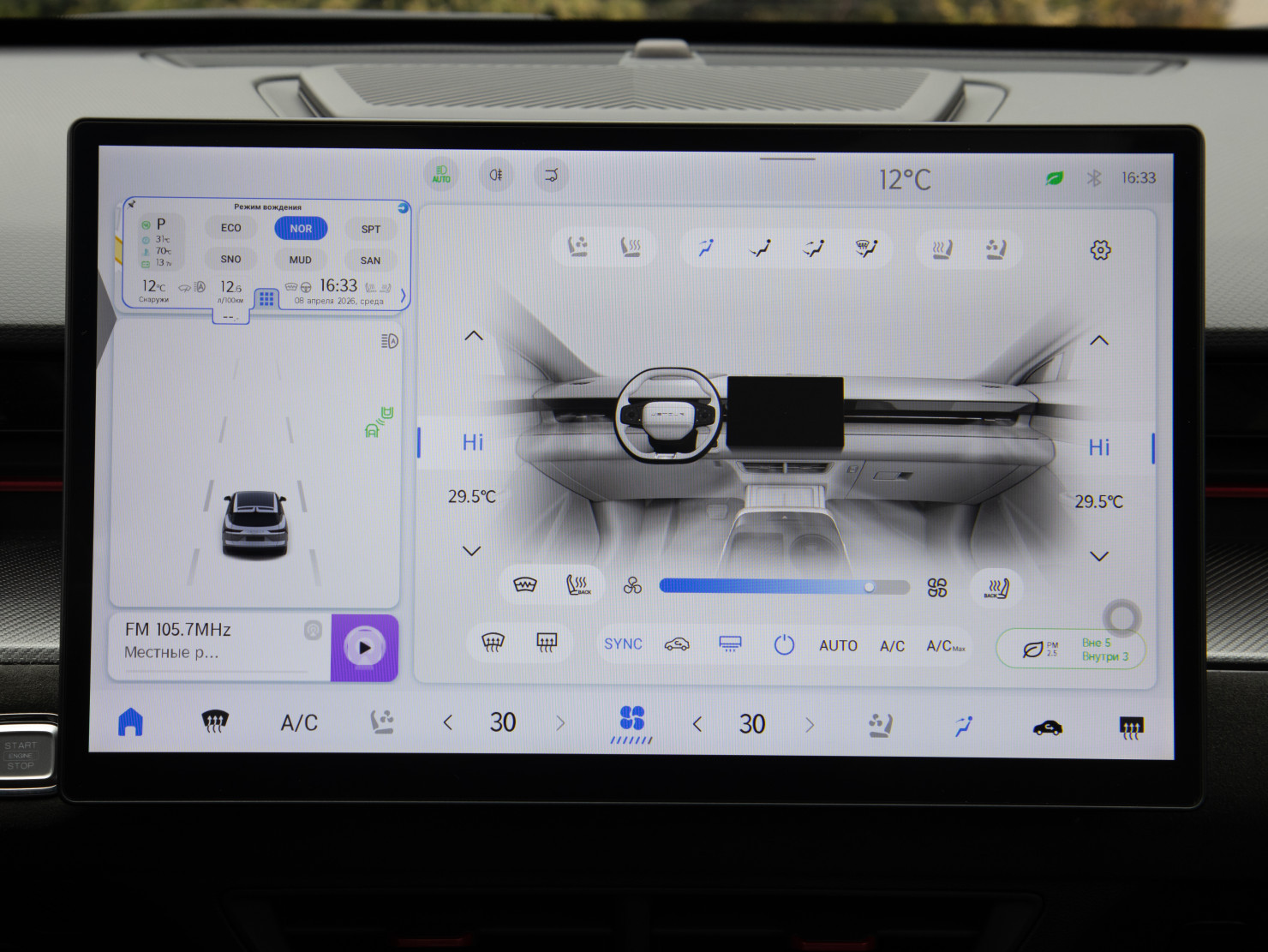Lower passenger temperature with down chevron
Image resolution: width=1268 pixels, height=952 pixels.
click(1099, 556)
